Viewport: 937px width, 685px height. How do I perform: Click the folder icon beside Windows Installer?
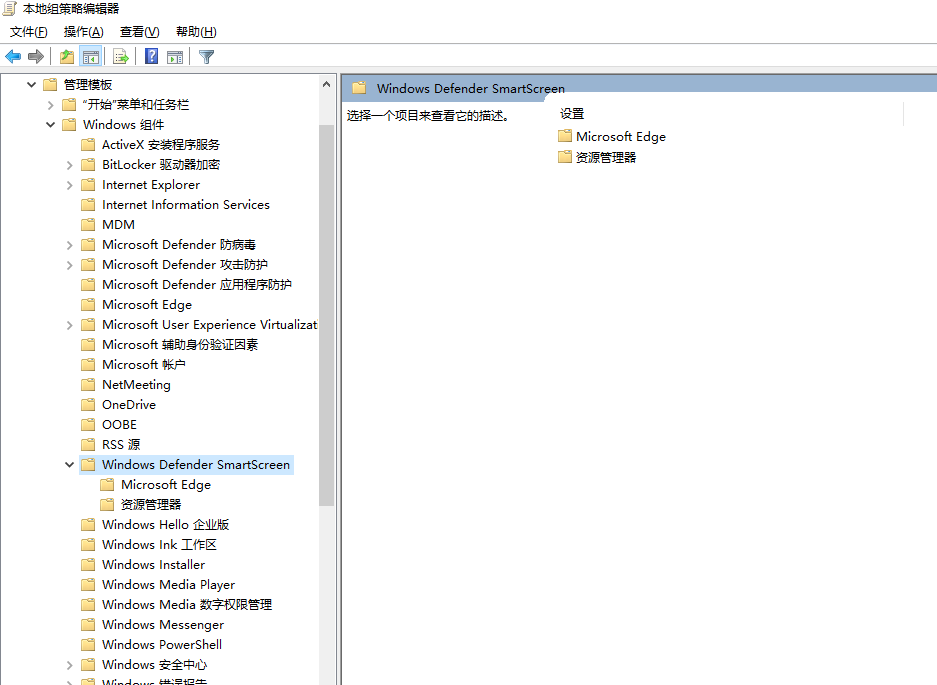pos(88,564)
